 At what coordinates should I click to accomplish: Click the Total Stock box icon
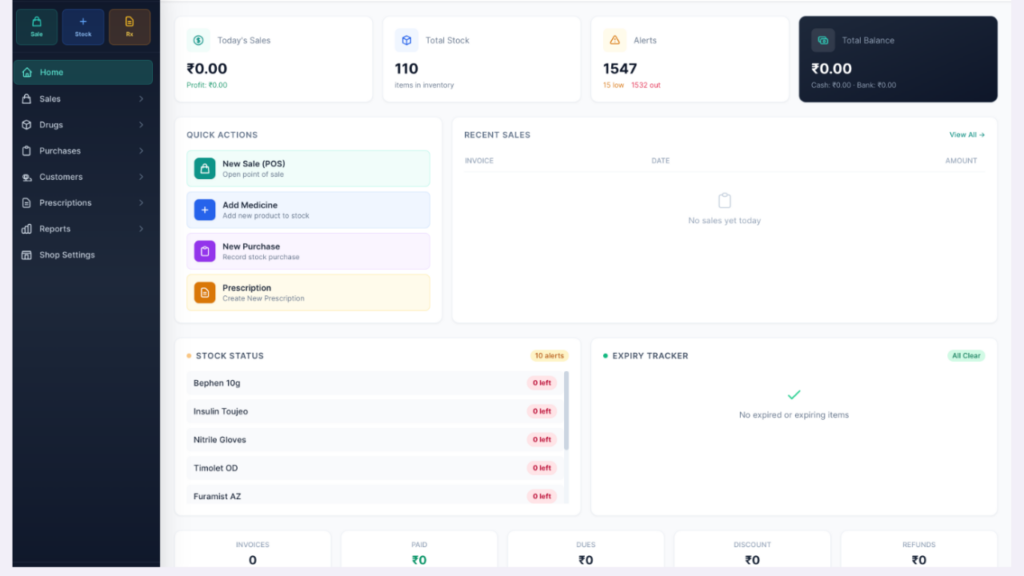click(x=406, y=40)
